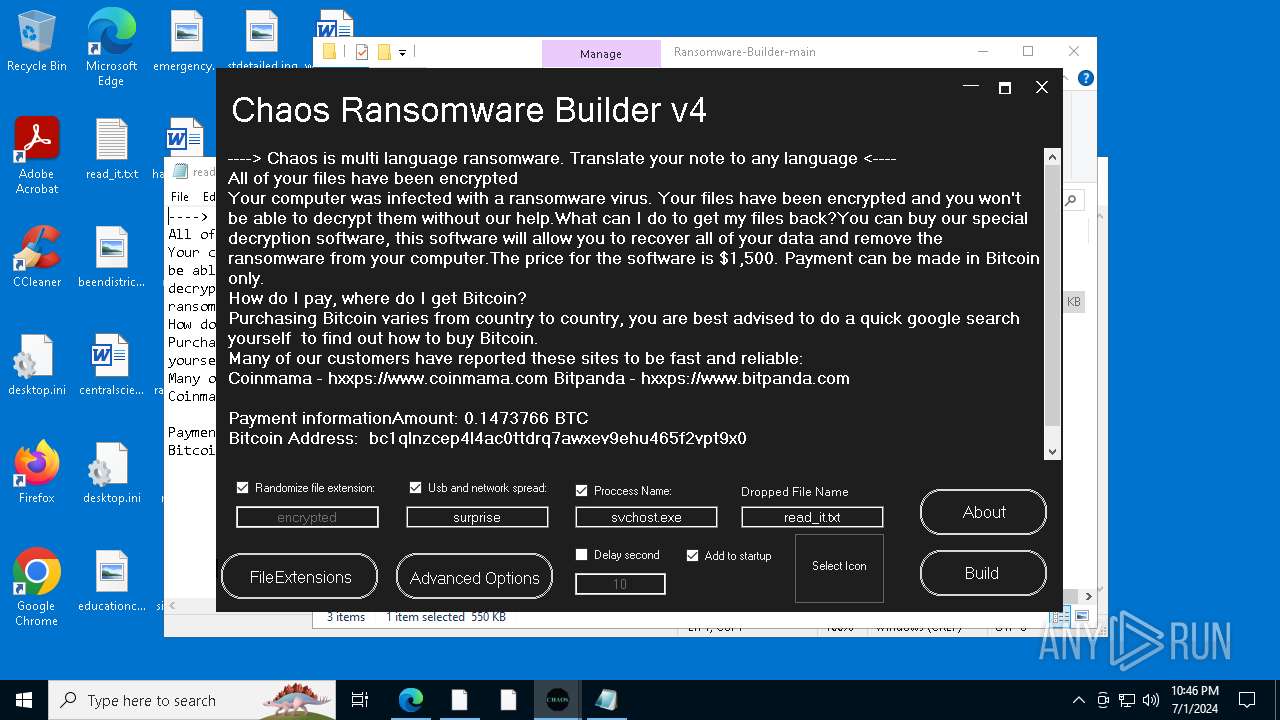Open Microsoft Edge from the taskbar
This screenshot has width=1280, height=720.
(x=410, y=700)
